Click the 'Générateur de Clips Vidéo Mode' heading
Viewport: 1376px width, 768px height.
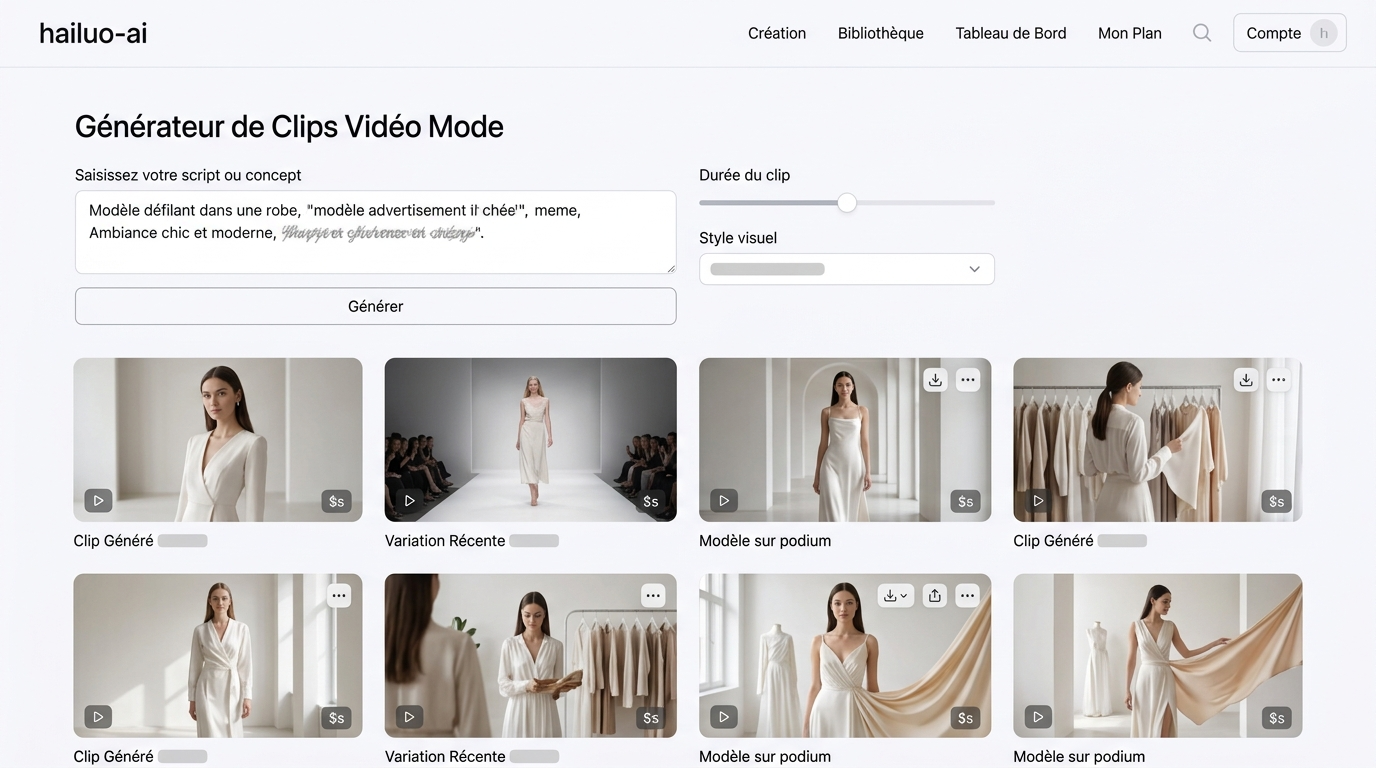(289, 127)
